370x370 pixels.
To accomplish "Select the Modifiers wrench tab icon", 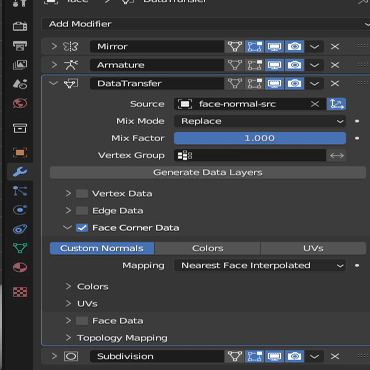I will [x=20, y=172].
